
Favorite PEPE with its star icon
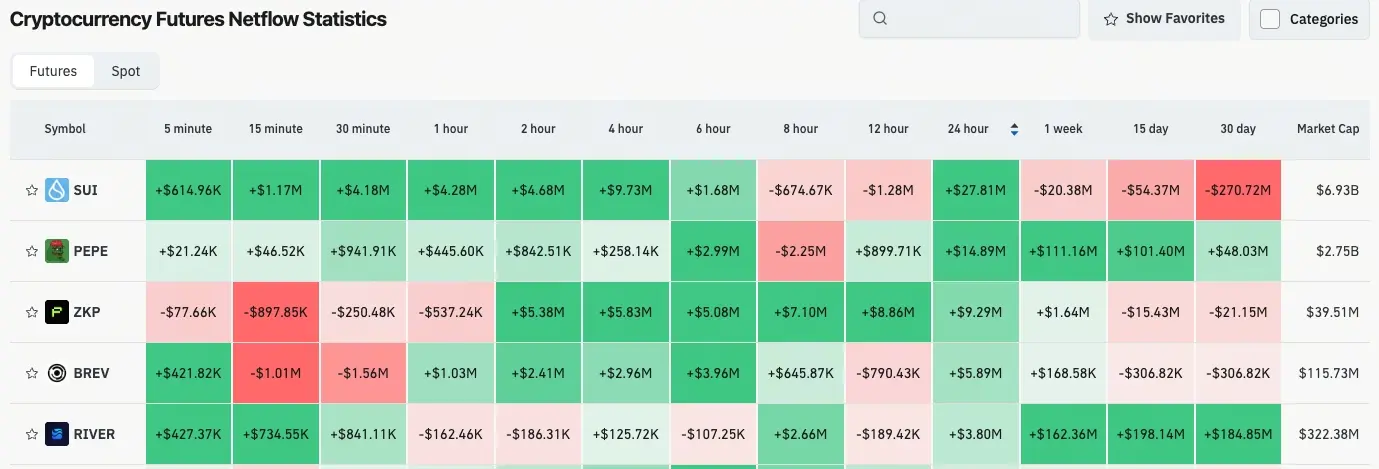click(32, 251)
